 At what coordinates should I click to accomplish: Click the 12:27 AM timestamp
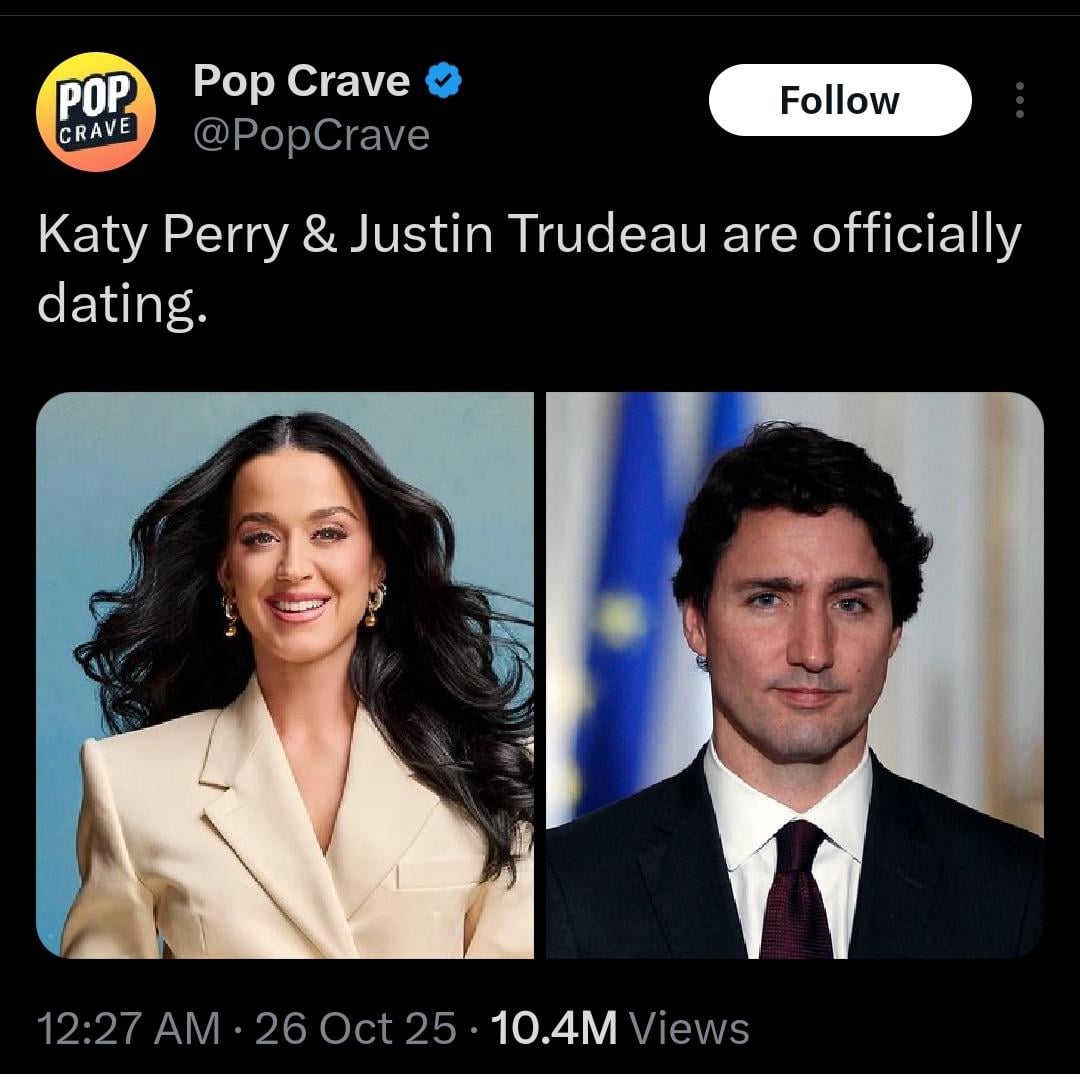(128, 1028)
